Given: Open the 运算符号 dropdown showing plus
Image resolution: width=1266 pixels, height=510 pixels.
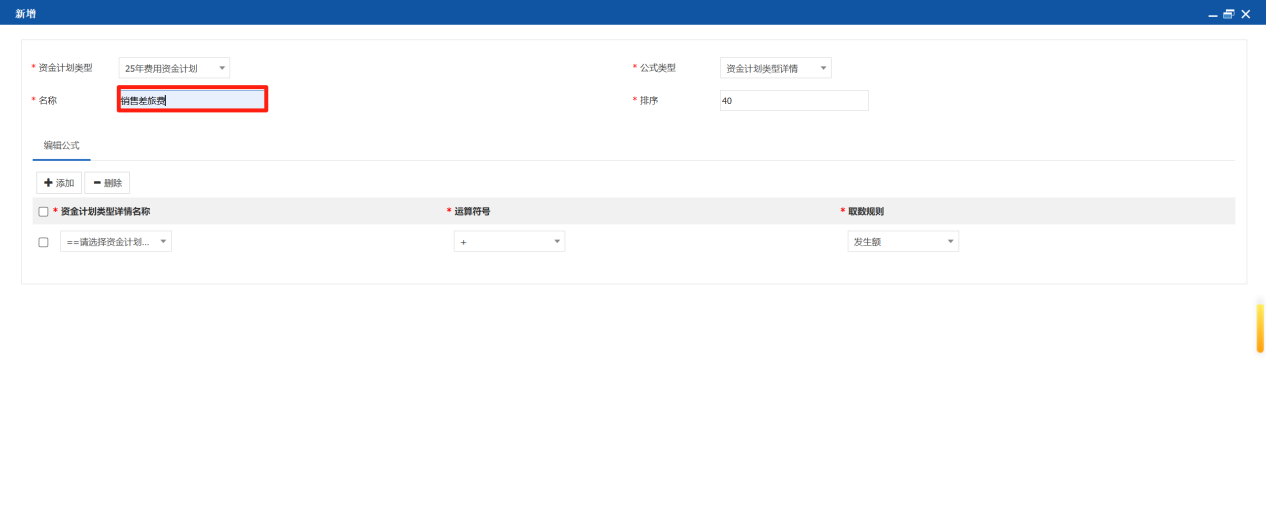Looking at the screenshot, I should (x=510, y=242).
